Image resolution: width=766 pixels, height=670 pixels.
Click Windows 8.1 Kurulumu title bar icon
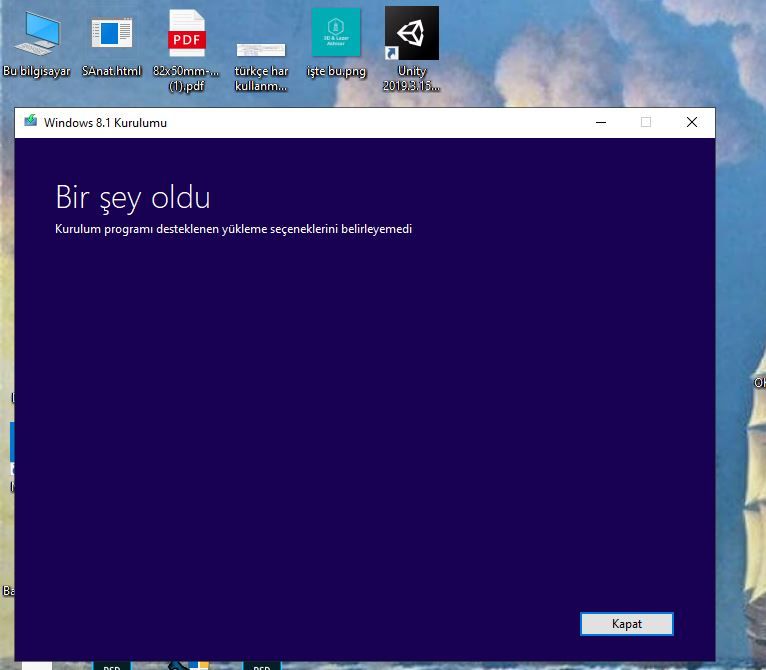coord(30,121)
